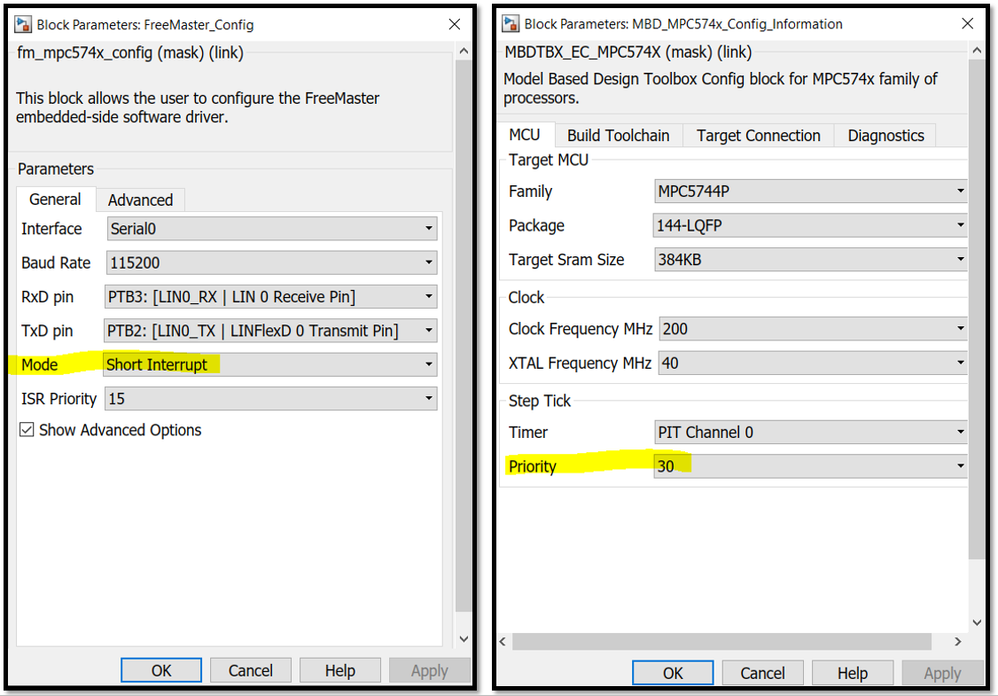Open the Interface dropdown set to Serial0
The image size is (998, 696).
click(272, 228)
